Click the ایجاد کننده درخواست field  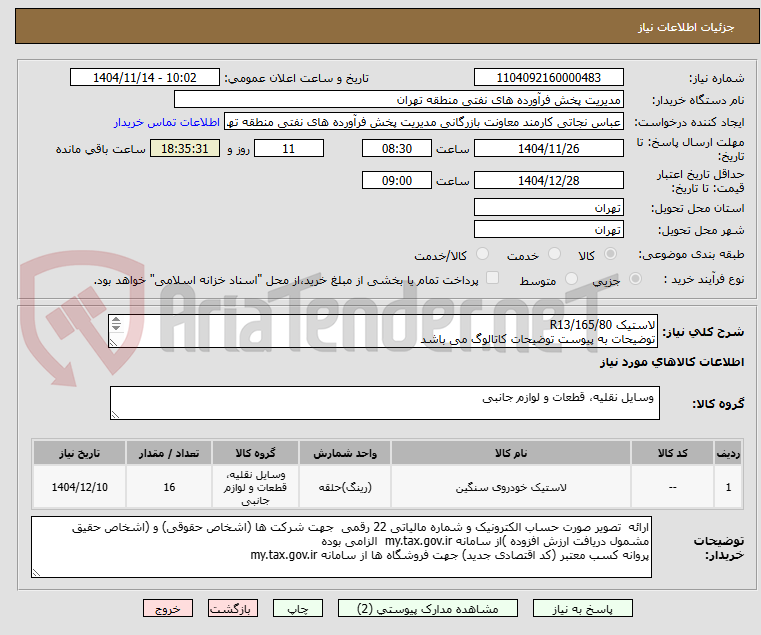(424, 122)
